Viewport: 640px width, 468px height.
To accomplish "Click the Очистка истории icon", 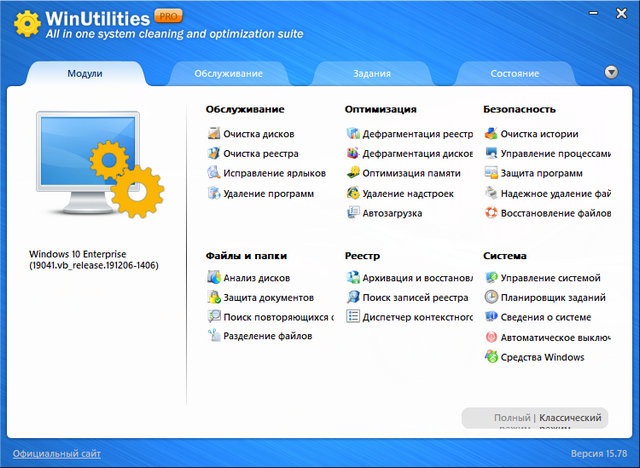I will 491,133.
